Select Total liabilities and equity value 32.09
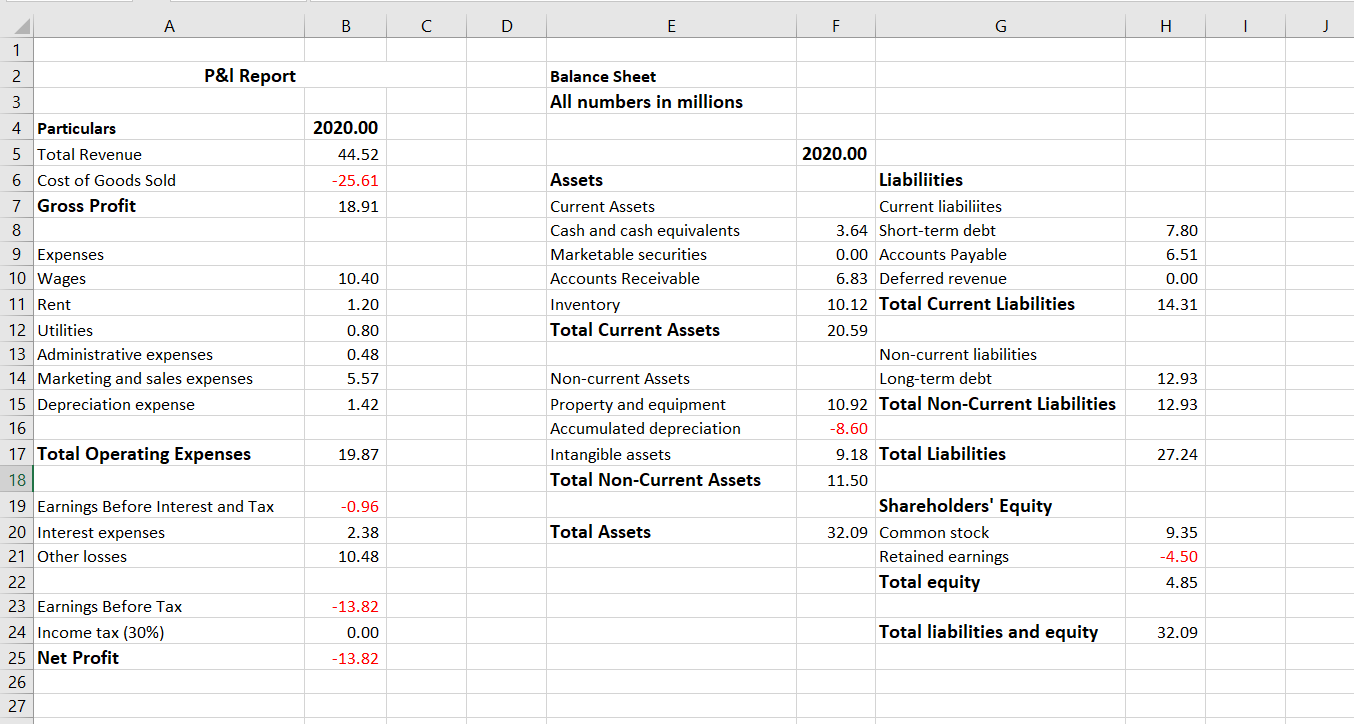This screenshot has width=1354, height=724. tap(1166, 632)
